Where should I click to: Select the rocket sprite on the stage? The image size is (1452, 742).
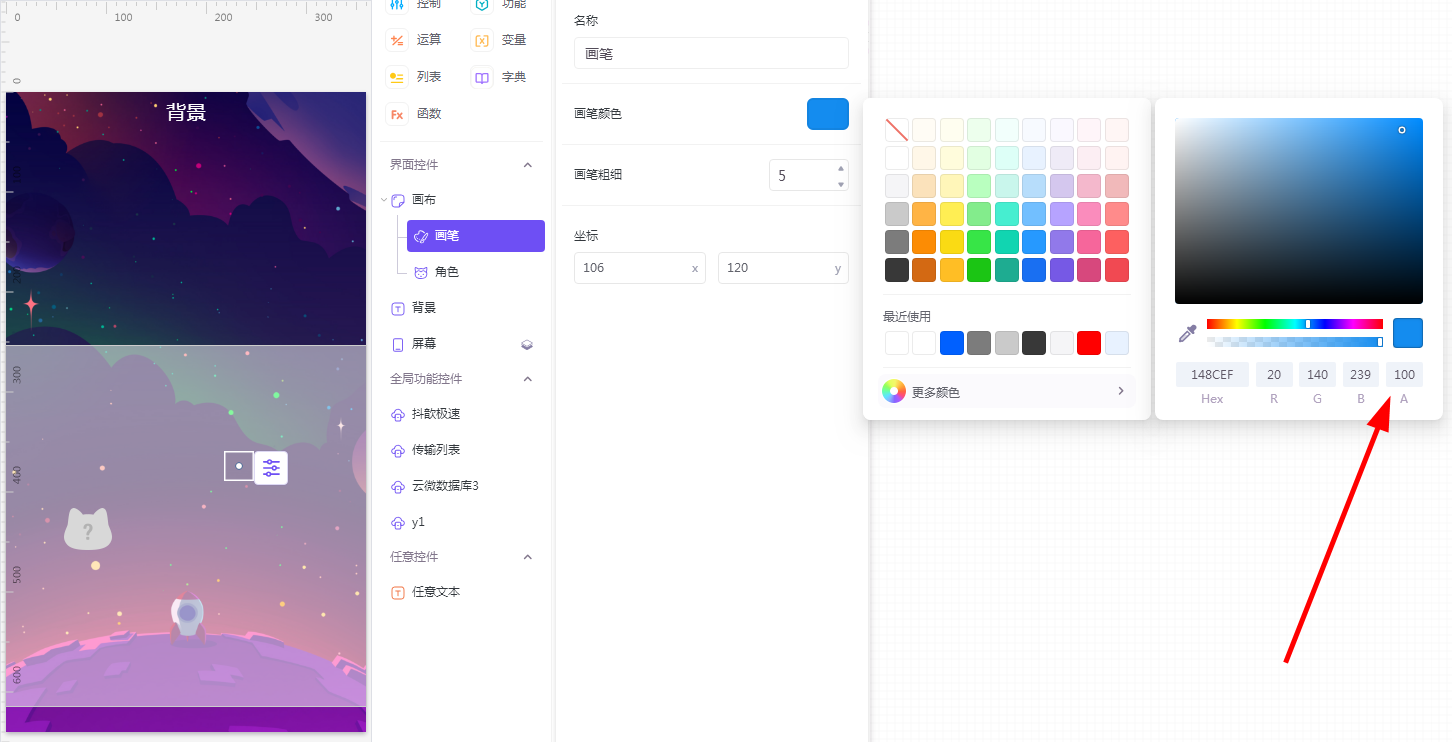point(188,617)
